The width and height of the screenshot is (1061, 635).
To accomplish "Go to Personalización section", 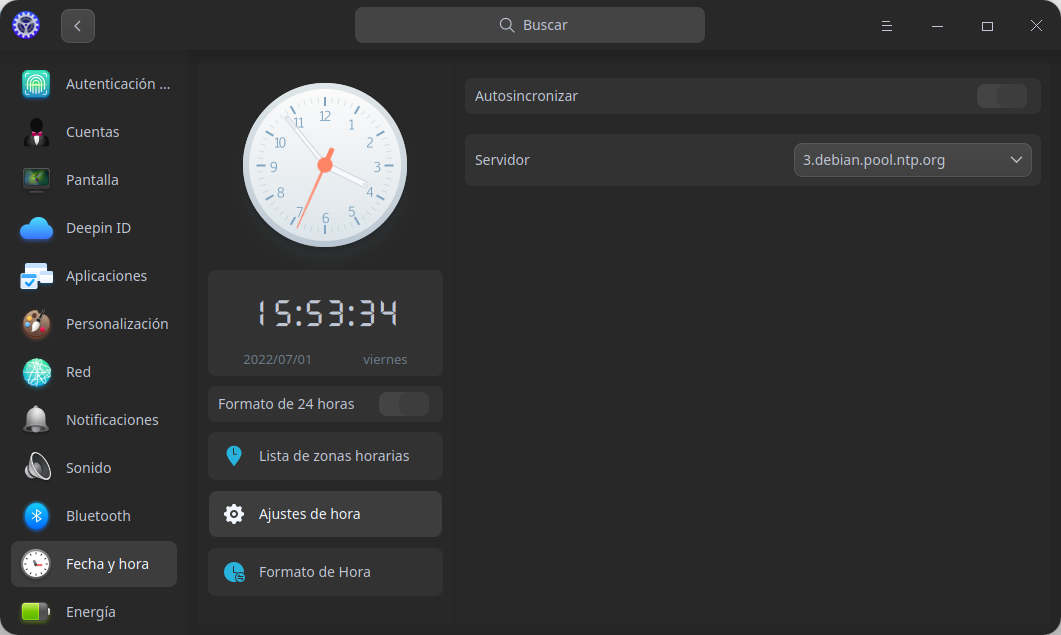I will coord(93,324).
